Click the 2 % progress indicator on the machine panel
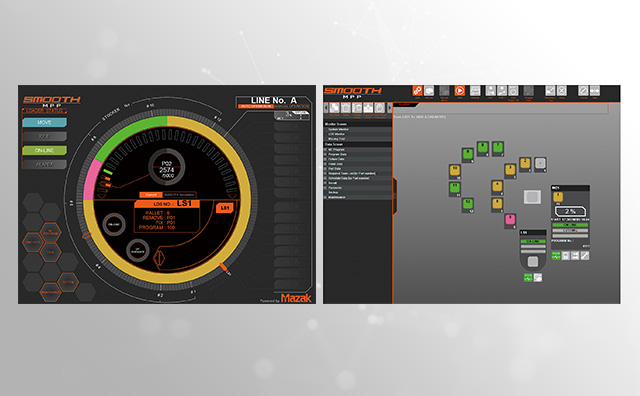 click(x=570, y=211)
